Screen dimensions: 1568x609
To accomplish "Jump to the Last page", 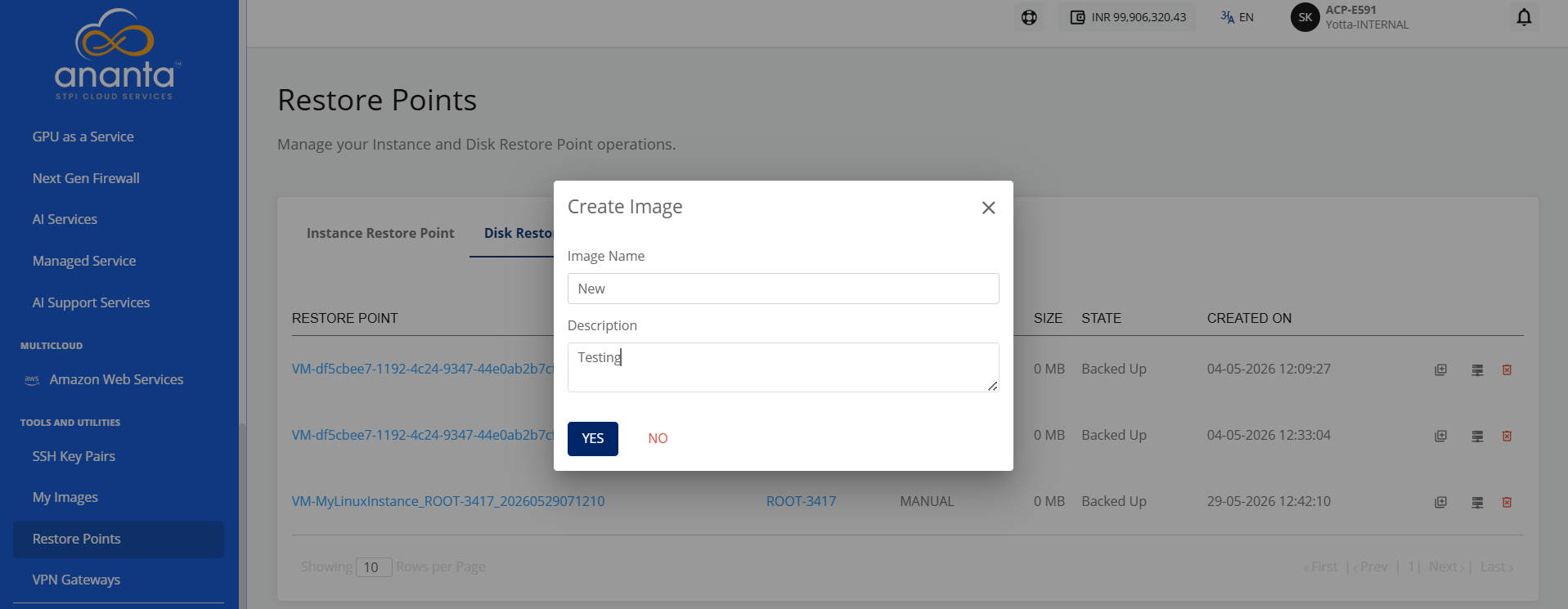I will click(1497, 567).
